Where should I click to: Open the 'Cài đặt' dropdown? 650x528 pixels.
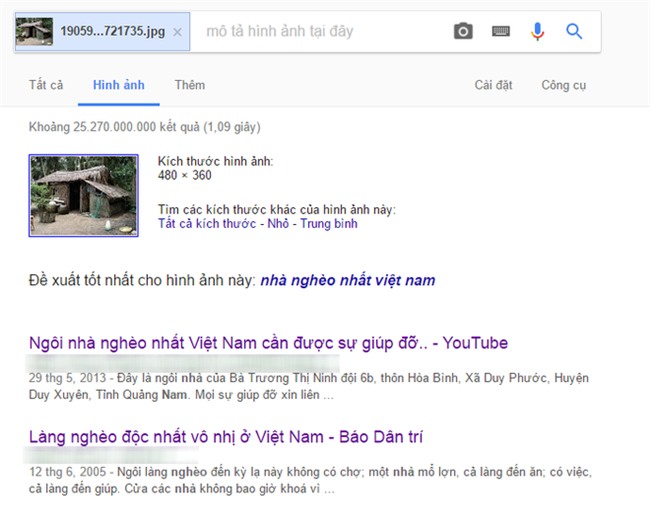point(493,85)
